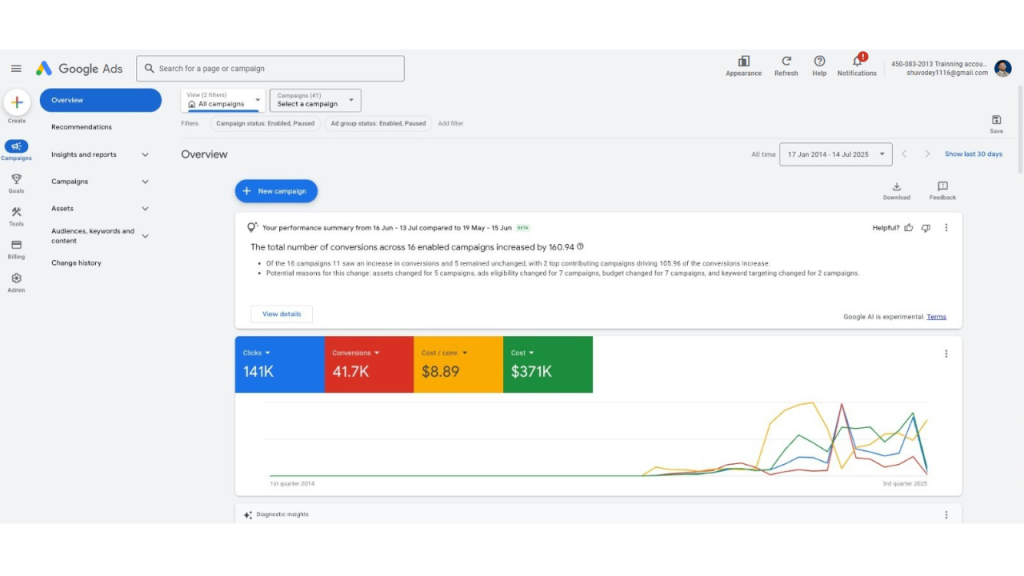Change the Cost metric dropdown
1024x576 pixels.
522,353
